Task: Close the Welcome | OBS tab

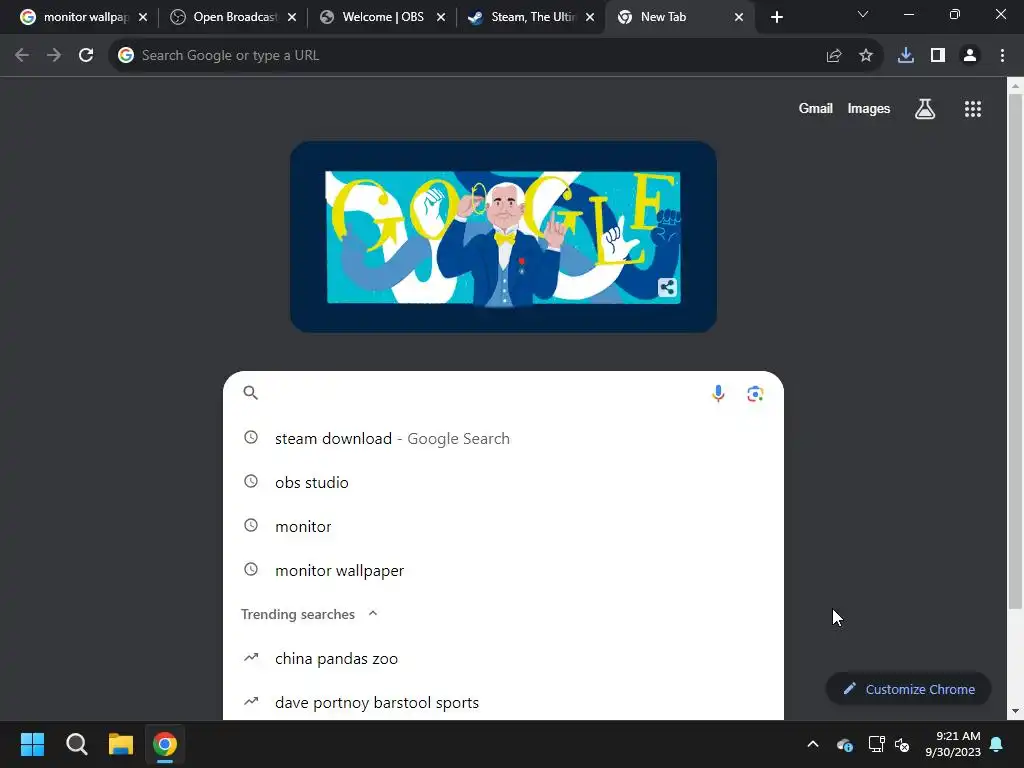Action: click(441, 18)
